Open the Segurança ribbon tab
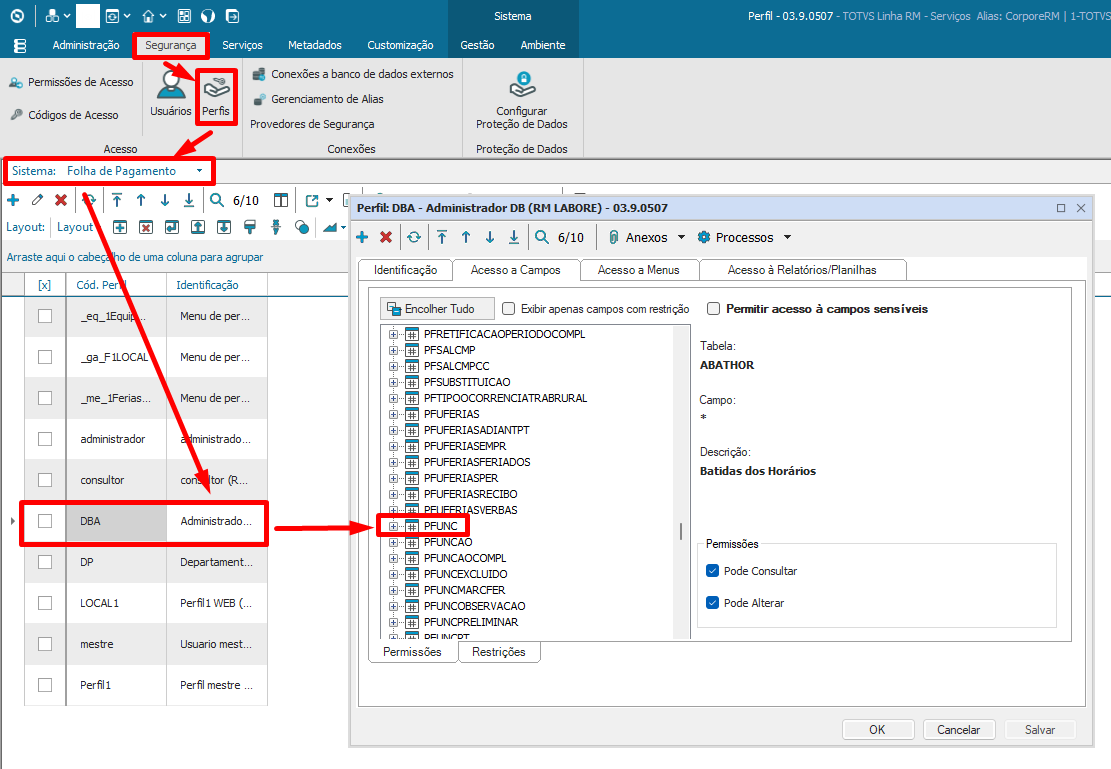 (x=171, y=45)
